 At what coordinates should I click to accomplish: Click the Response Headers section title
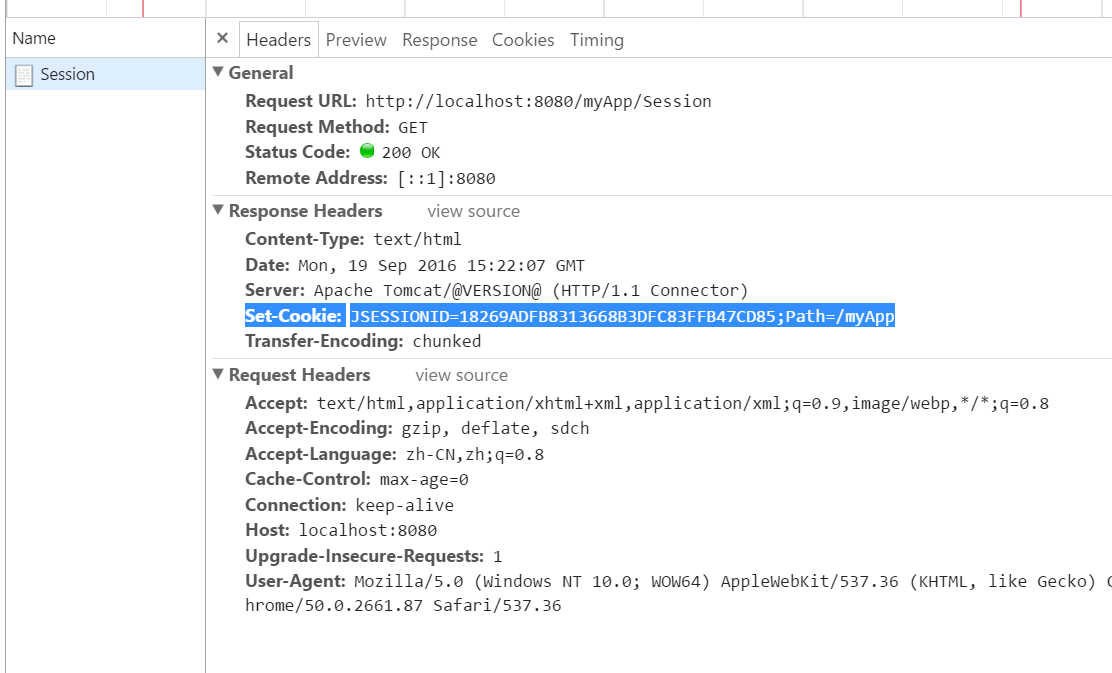(x=306, y=211)
